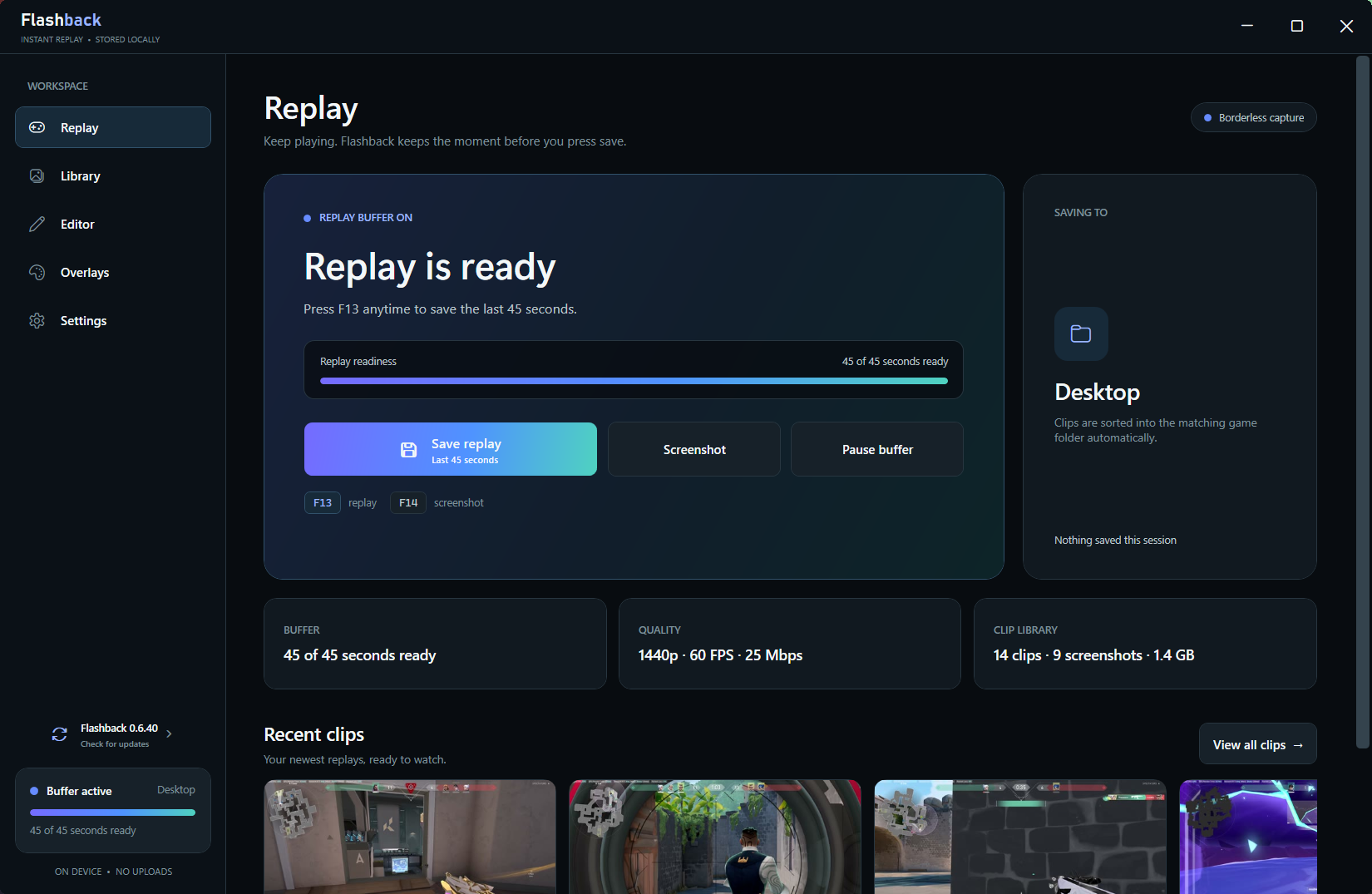The image size is (1372, 894).
Task: Click the QUALITY 1440p stat card
Action: pos(790,644)
